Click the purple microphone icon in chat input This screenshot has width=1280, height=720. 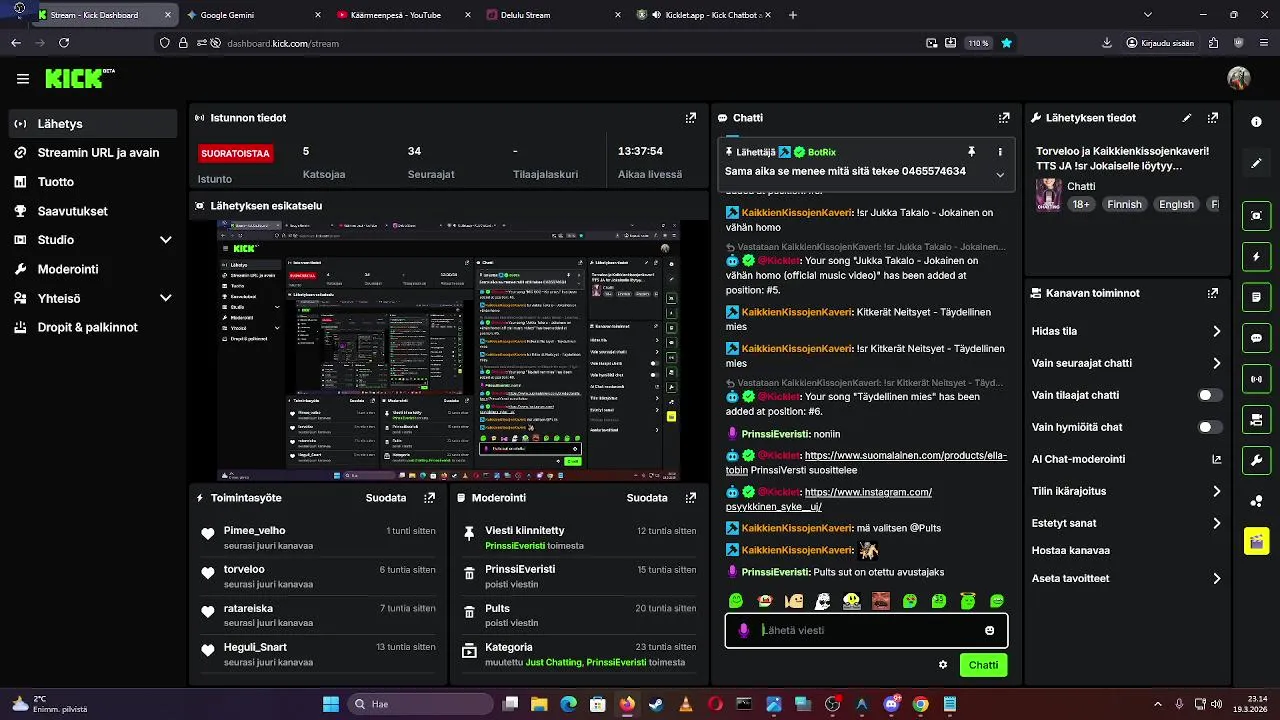point(743,631)
